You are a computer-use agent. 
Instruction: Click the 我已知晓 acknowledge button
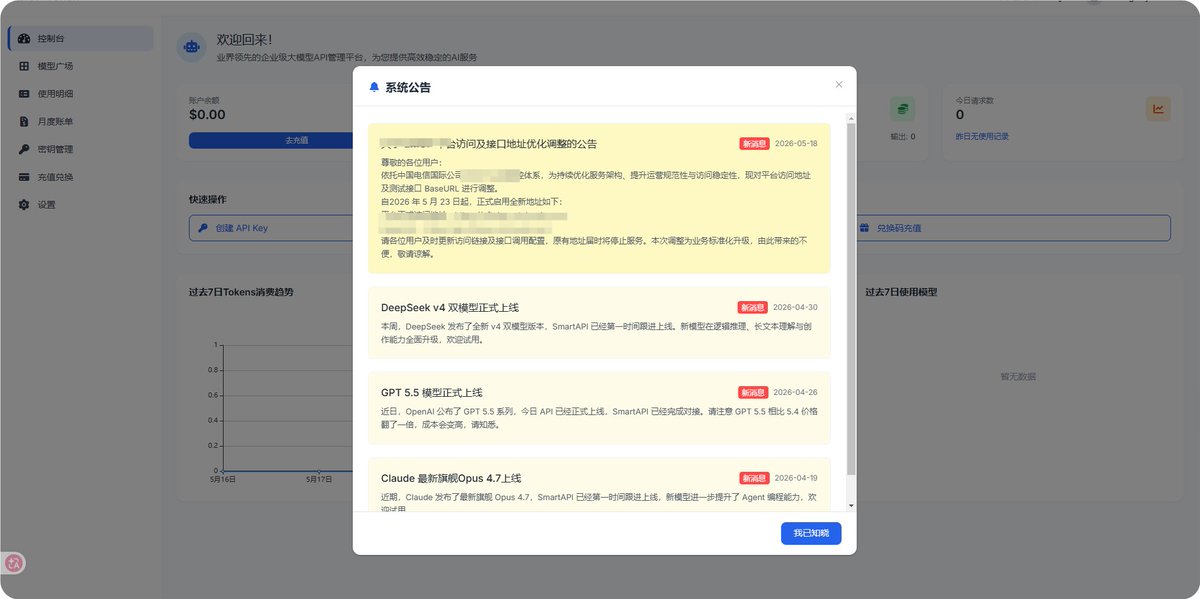[x=811, y=533]
